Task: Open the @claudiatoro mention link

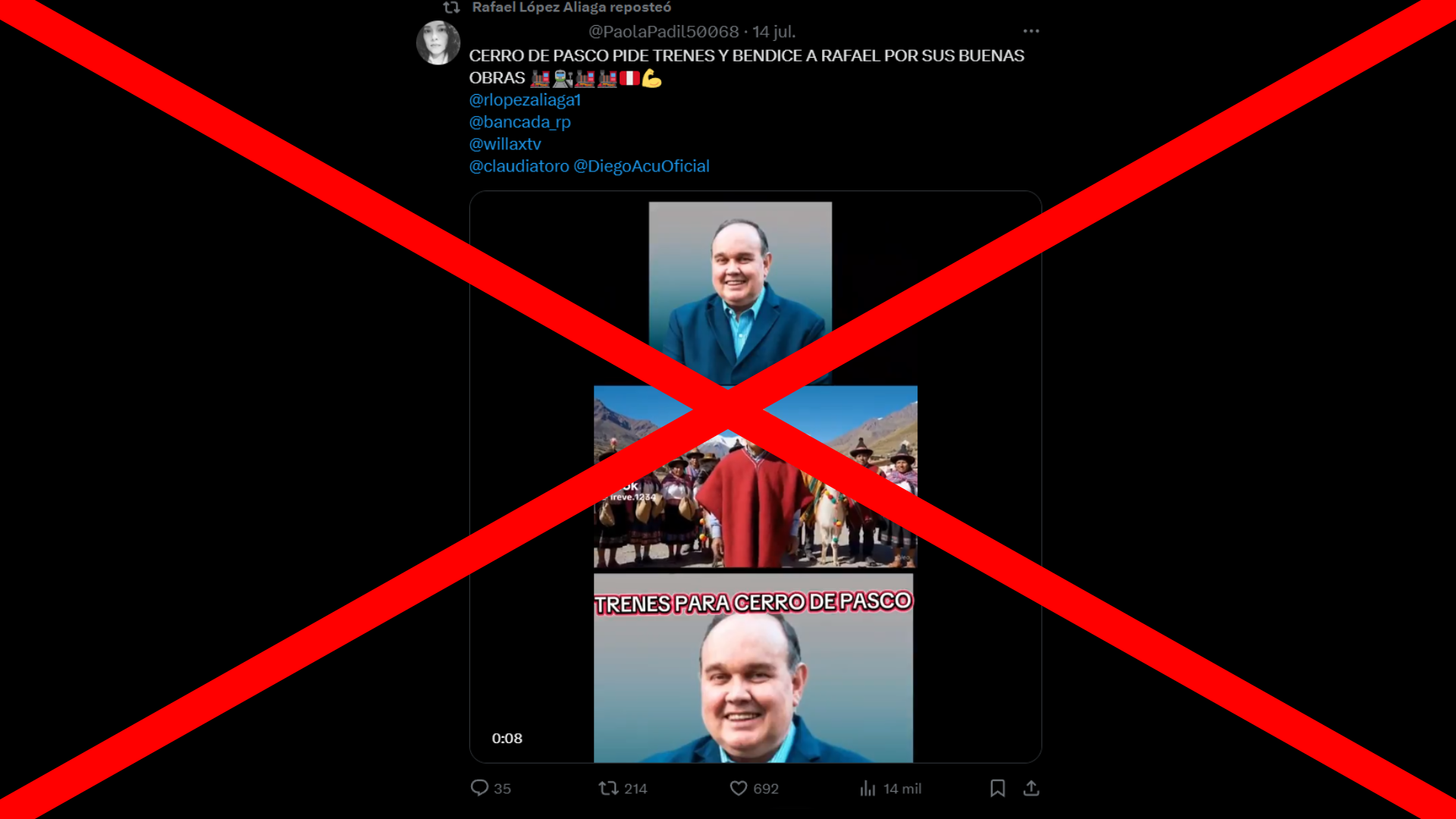Action: click(519, 166)
